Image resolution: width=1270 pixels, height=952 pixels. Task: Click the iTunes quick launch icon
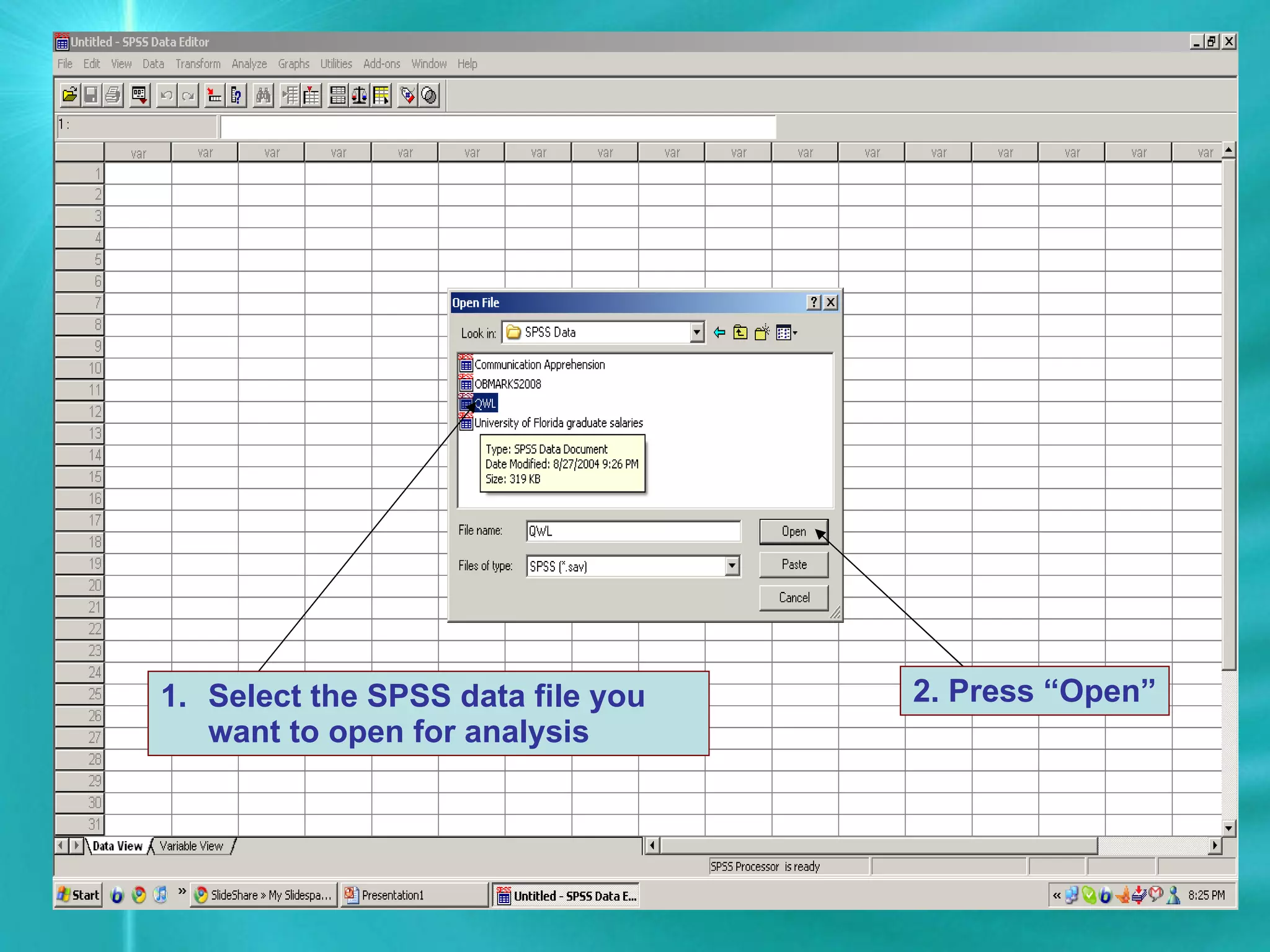tap(161, 894)
